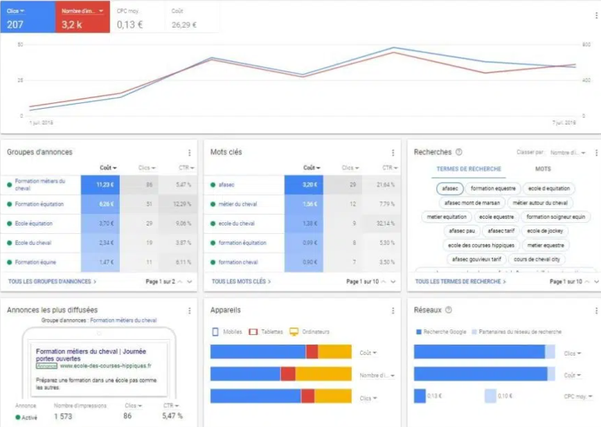
Task: Click the Ordinateurs device legend icon
Action: click(x=294, y=332)
